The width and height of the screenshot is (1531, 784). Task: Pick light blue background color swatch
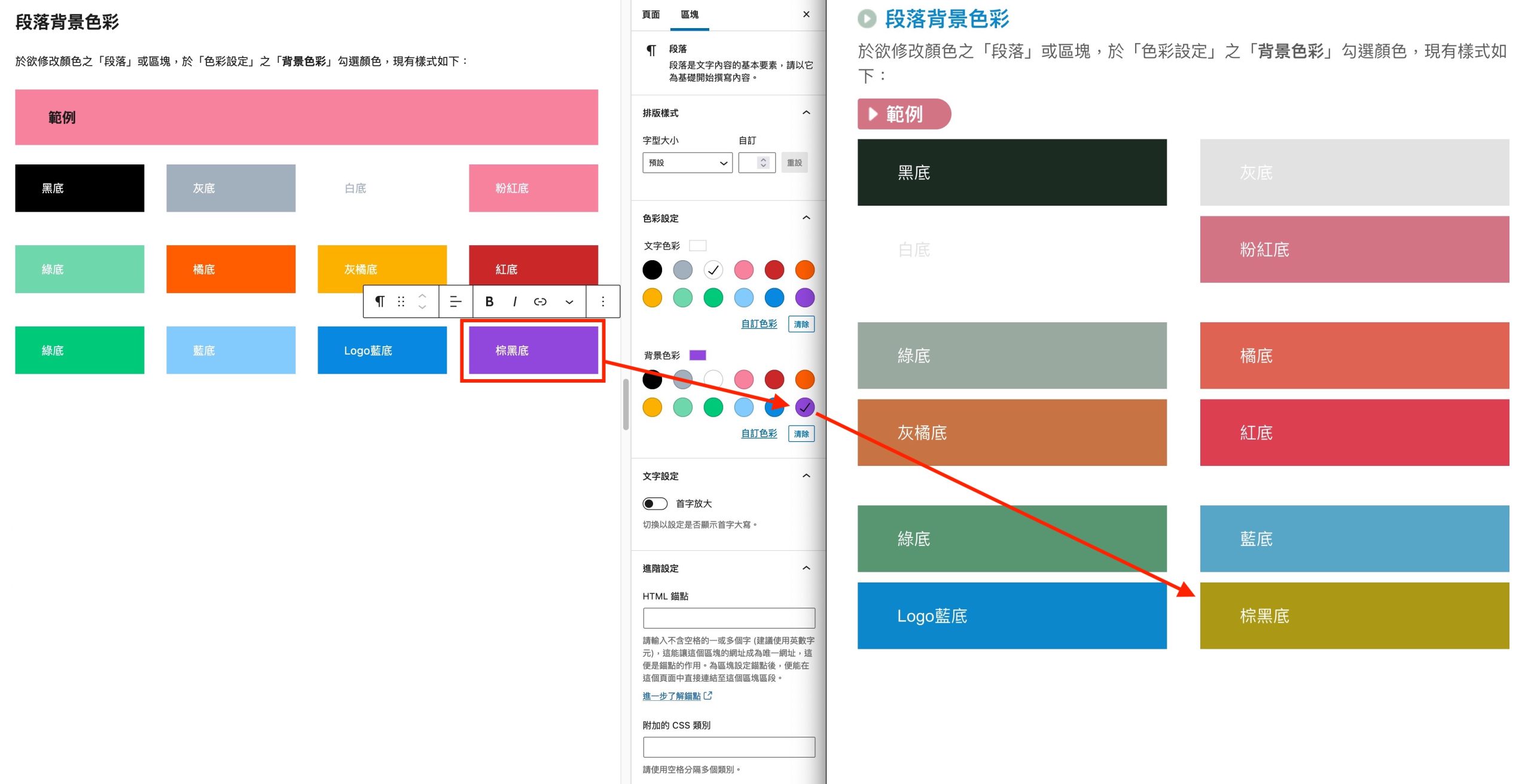point(744,407)
